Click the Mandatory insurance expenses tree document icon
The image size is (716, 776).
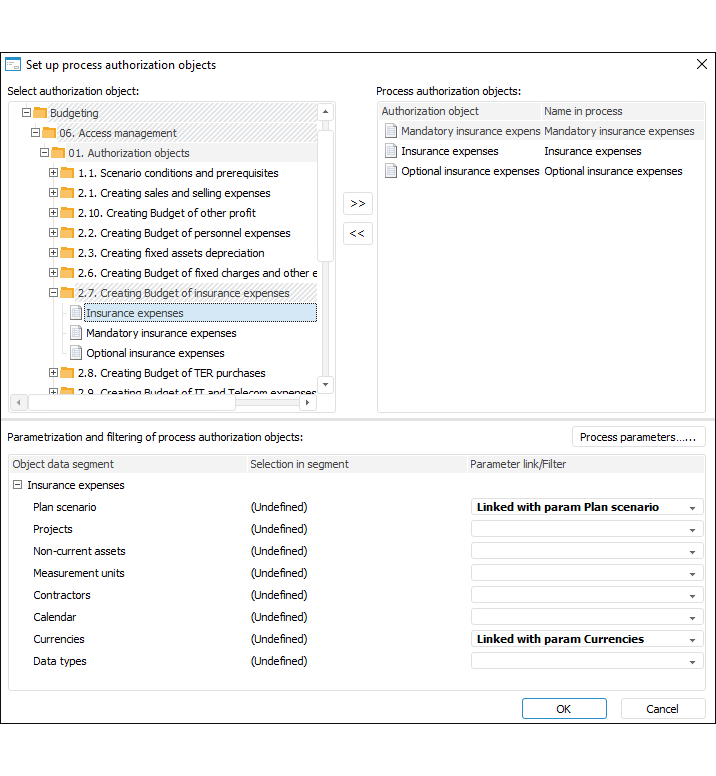[x=76, y=333]
